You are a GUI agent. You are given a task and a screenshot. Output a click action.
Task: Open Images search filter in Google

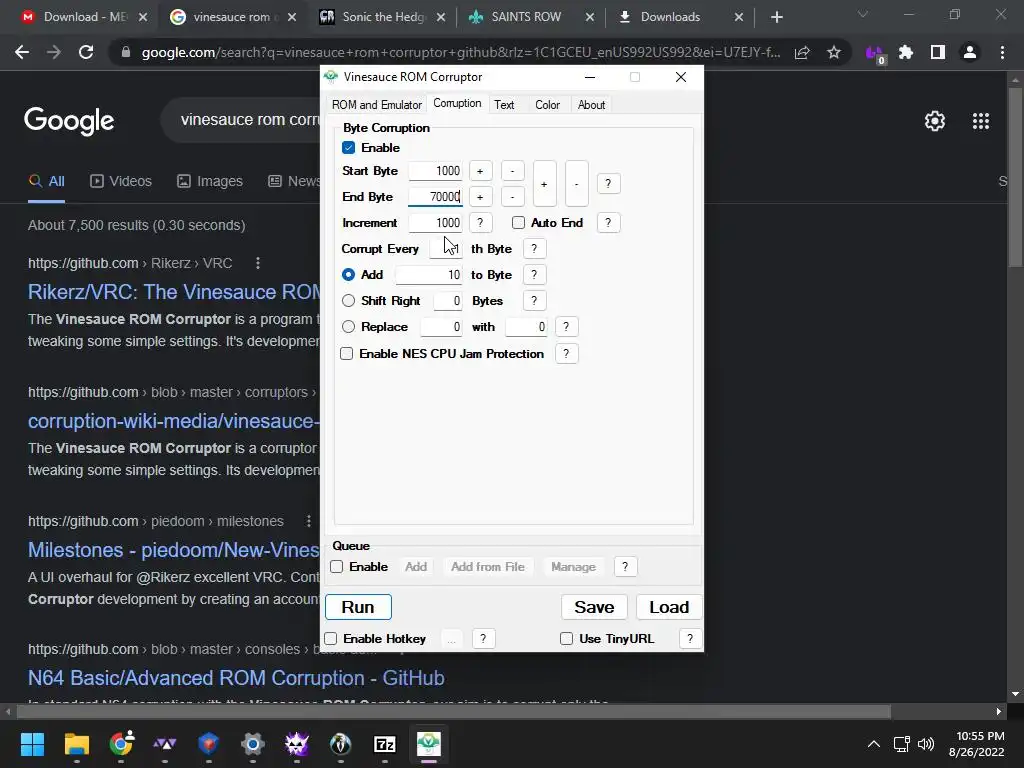tap(210, 182)
